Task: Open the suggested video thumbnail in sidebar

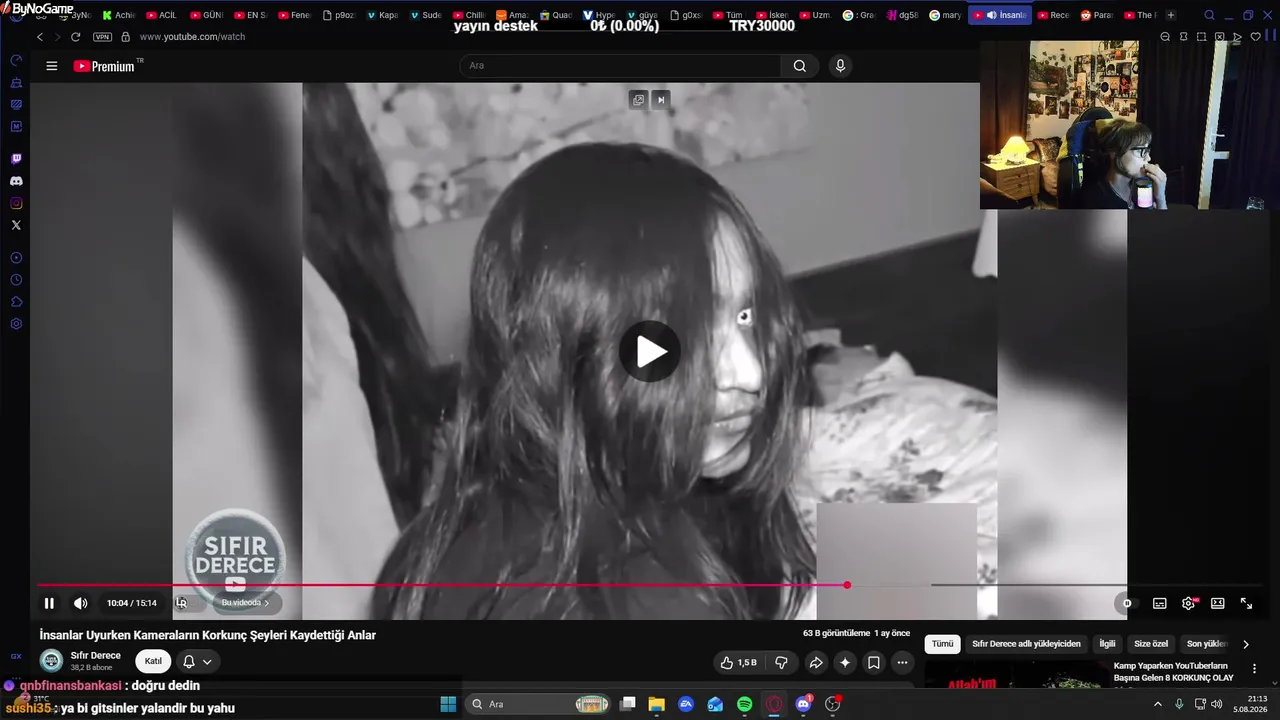Action: tap(1015, 674)
